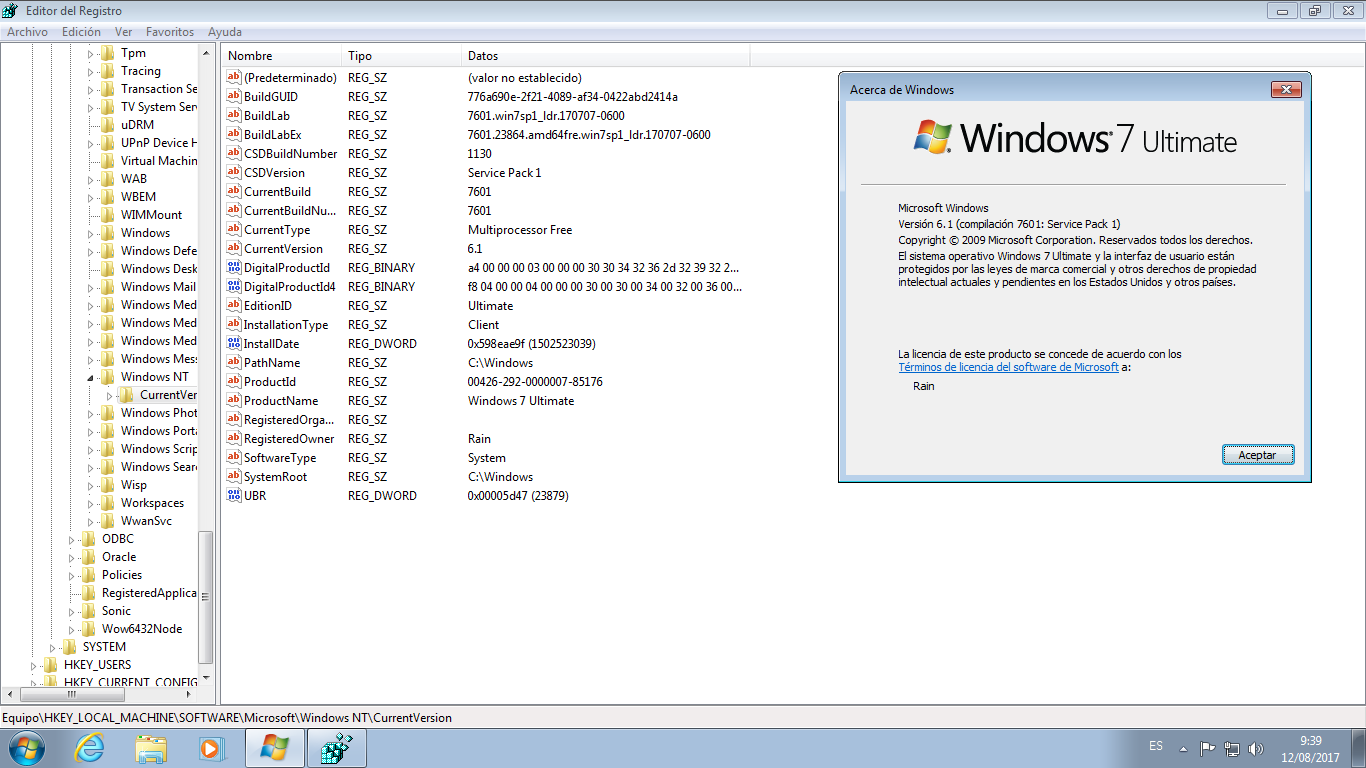The width and height of the screenshot is (1366, 768).
Task: Click the DigitalProductId4 binary value icon
Action: (234, 287)
